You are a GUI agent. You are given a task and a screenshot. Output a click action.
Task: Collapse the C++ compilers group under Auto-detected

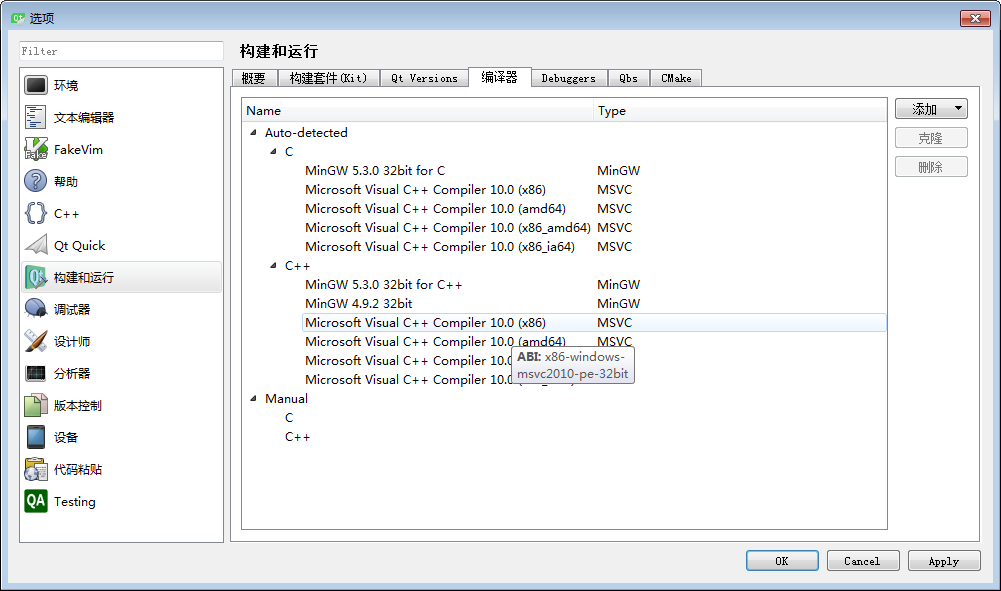273,266
